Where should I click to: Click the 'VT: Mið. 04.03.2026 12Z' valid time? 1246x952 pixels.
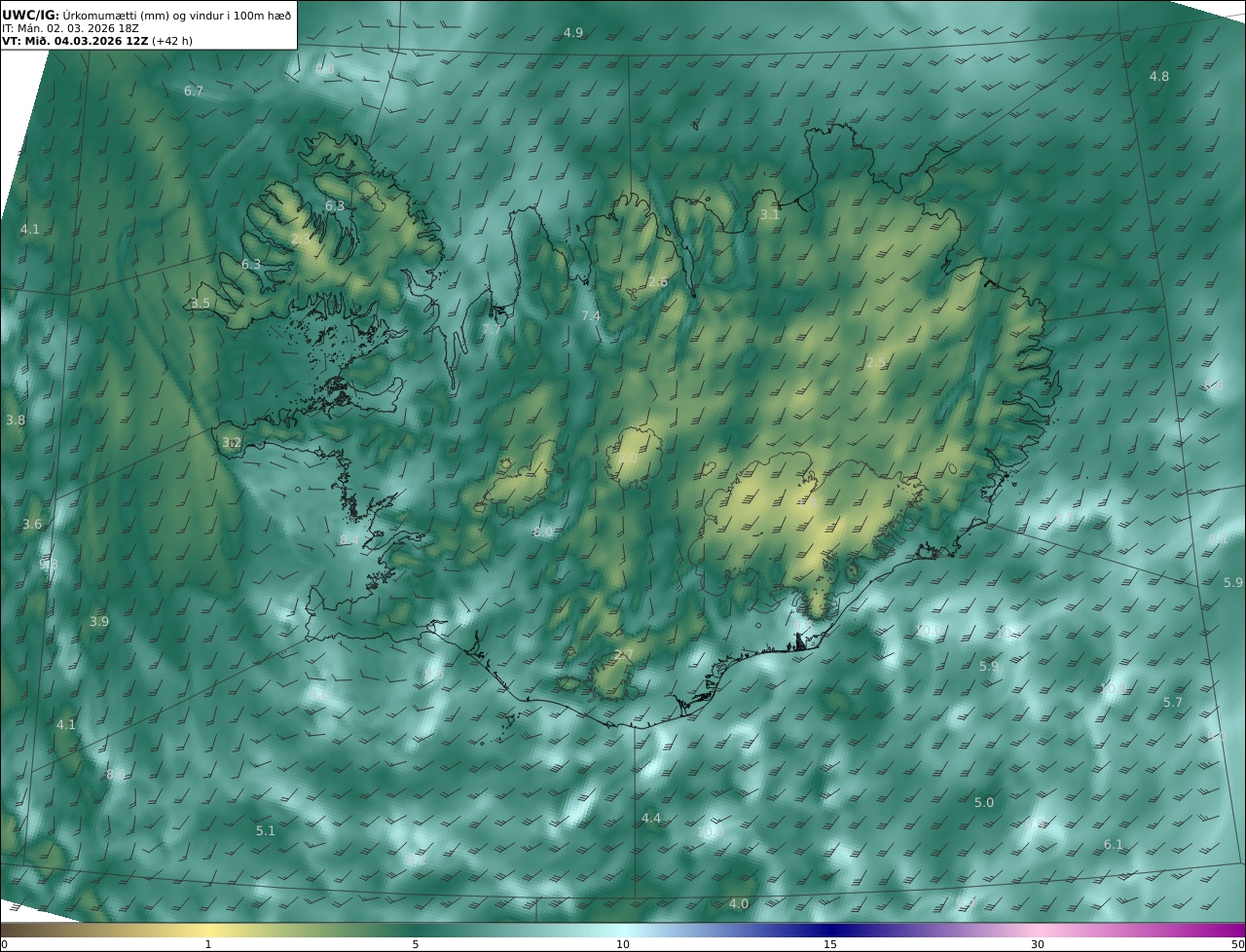point(75,41)
